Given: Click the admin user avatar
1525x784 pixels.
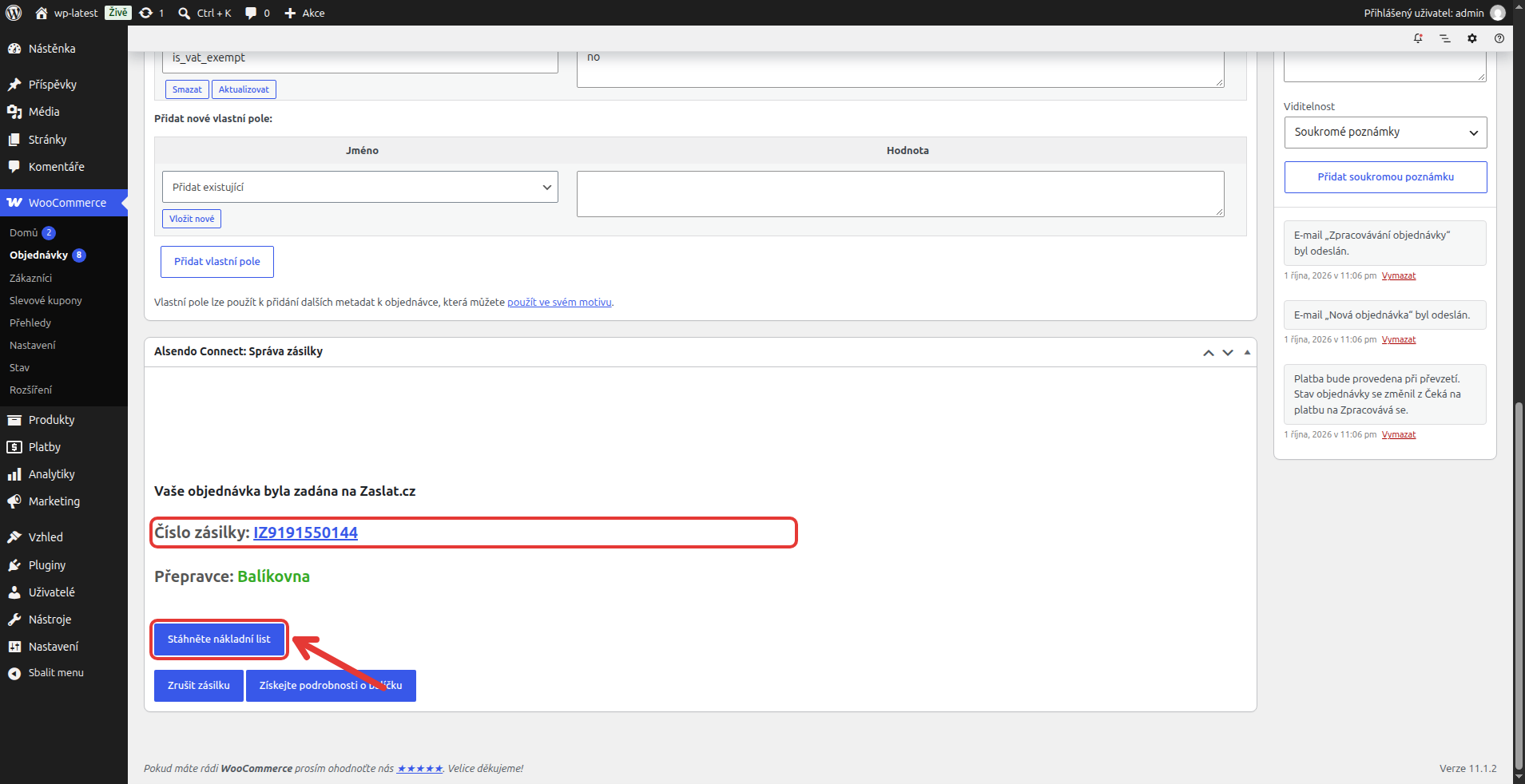Looking at the screenshot, I should pyautogui.click(x=1498, y=13).
